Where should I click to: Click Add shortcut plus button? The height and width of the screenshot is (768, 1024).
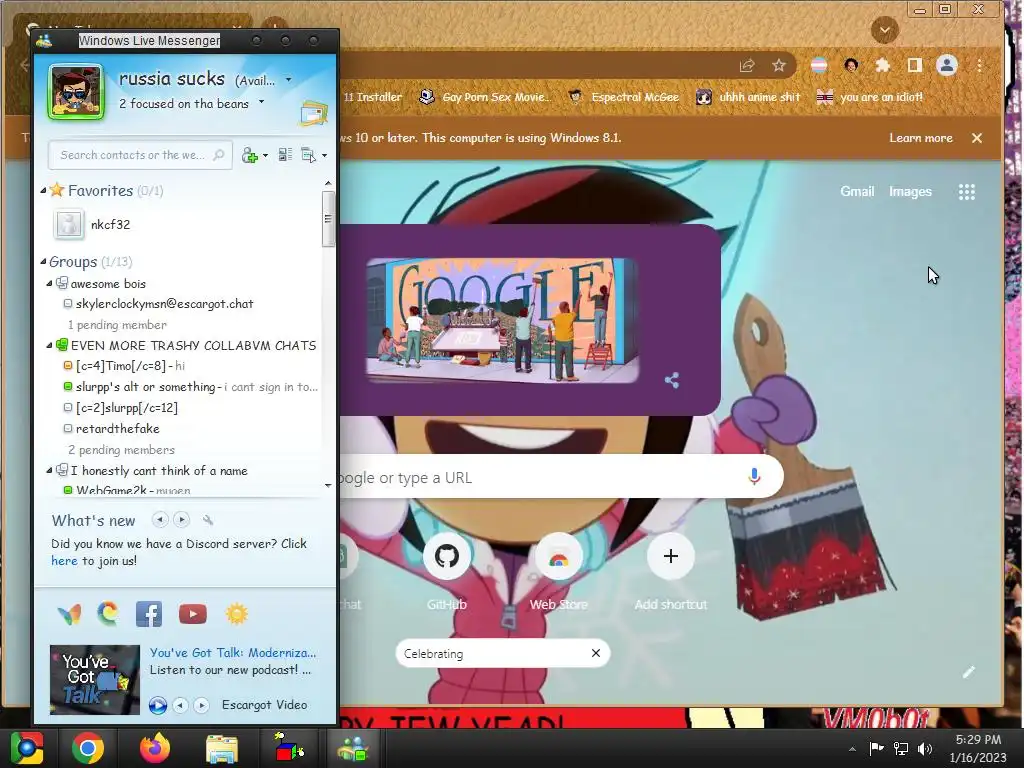(x=671, y=556)
